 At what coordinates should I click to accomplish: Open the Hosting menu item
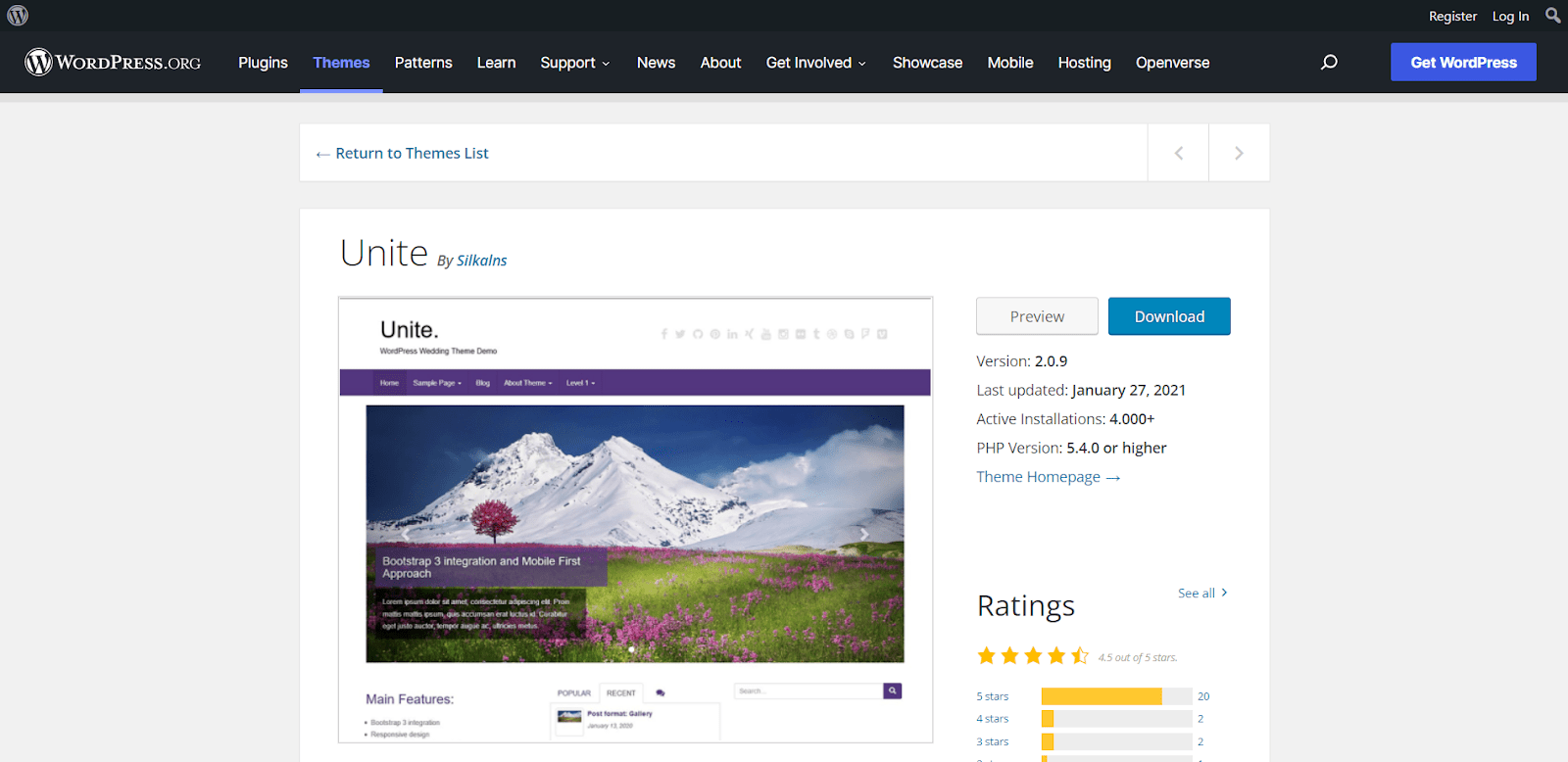tap(1084, 62)
